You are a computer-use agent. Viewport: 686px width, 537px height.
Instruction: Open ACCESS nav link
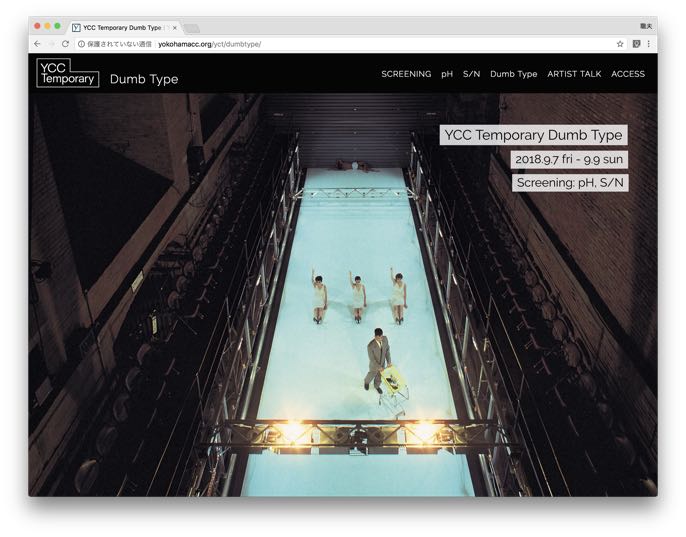click(628, 74)
